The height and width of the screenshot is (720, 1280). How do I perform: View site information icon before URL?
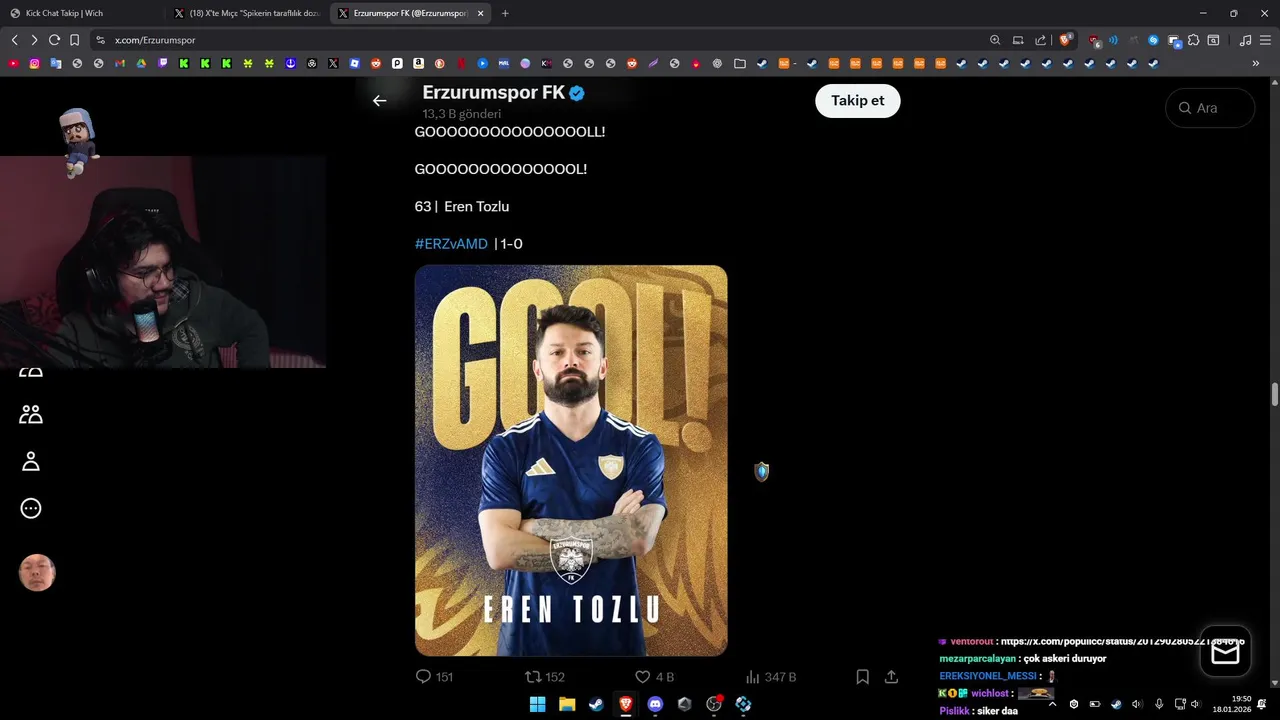click(x=100, y=40)
